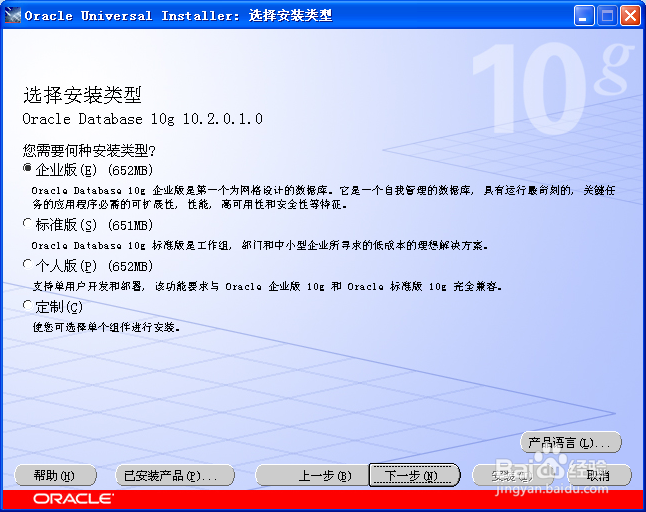Maximize the Oracle Universal Installer window

pos(607,16)
